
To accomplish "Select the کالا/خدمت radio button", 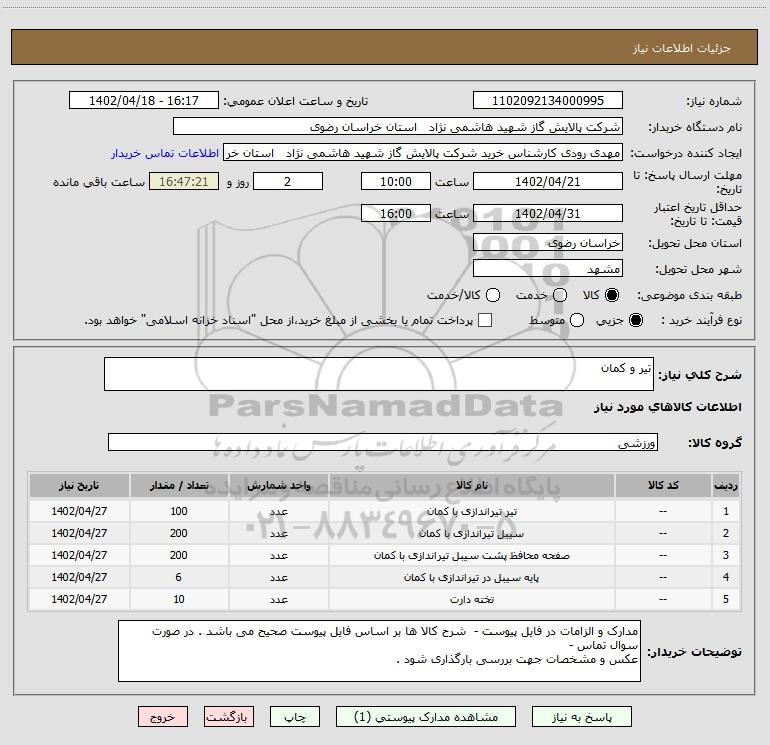I will 493,295.
